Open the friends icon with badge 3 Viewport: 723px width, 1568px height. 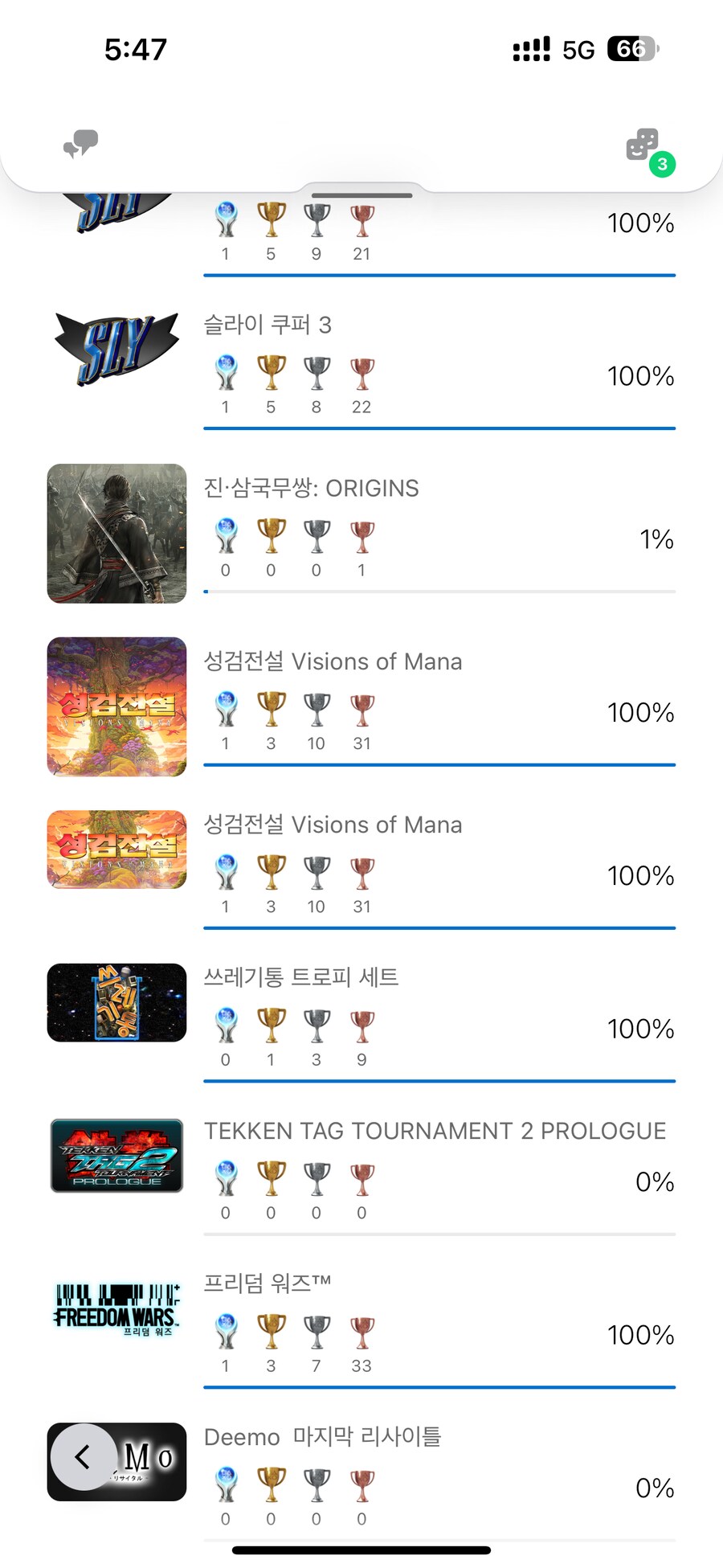[643, 146]
